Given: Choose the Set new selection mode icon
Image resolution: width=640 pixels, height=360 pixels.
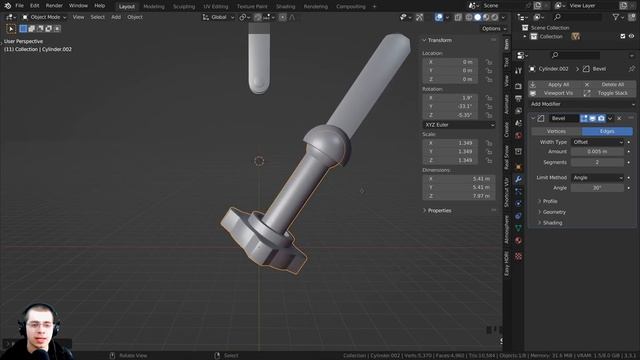Looking at the screenshot, I should point(23,29).
